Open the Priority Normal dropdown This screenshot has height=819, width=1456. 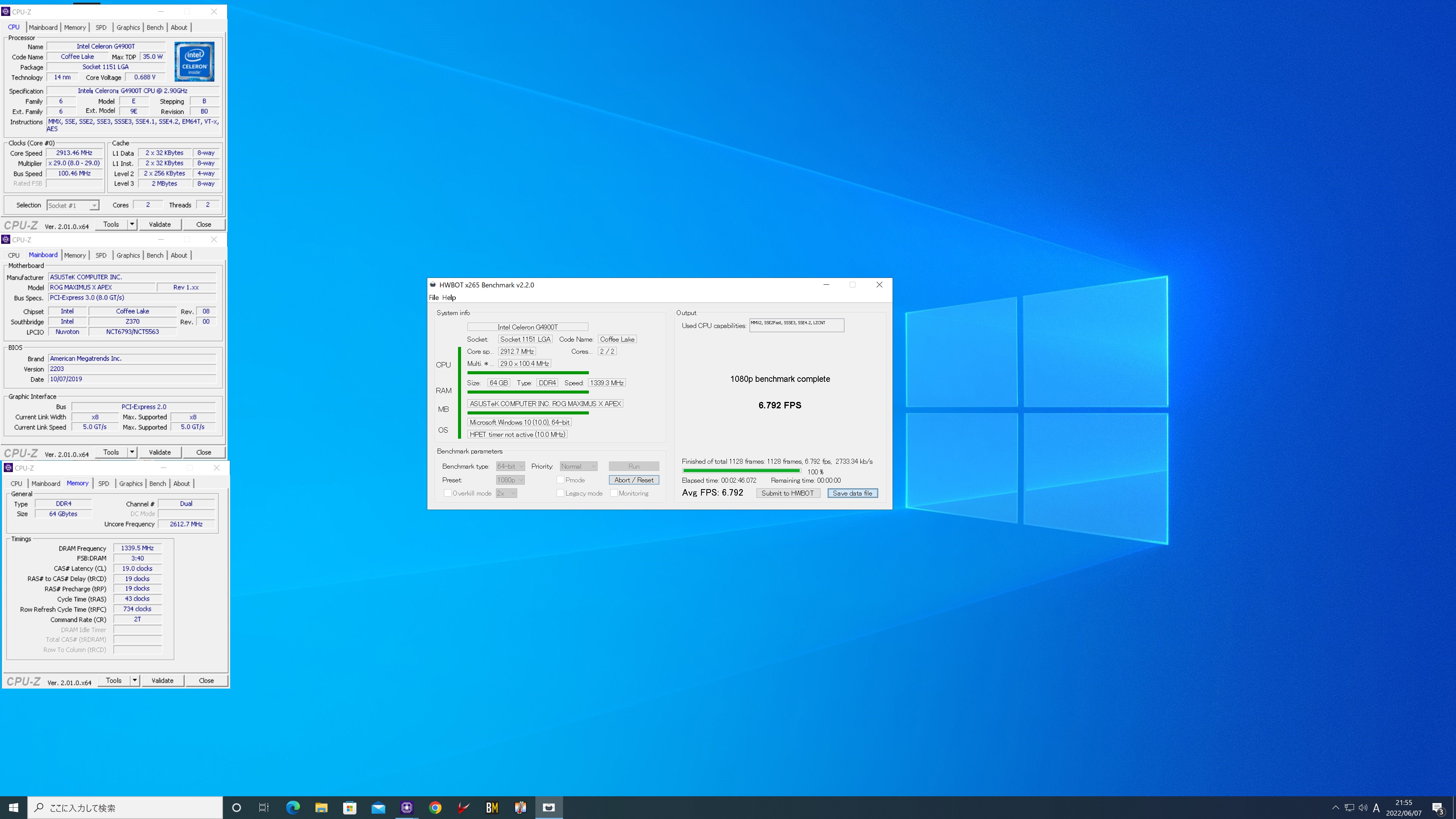578,466
